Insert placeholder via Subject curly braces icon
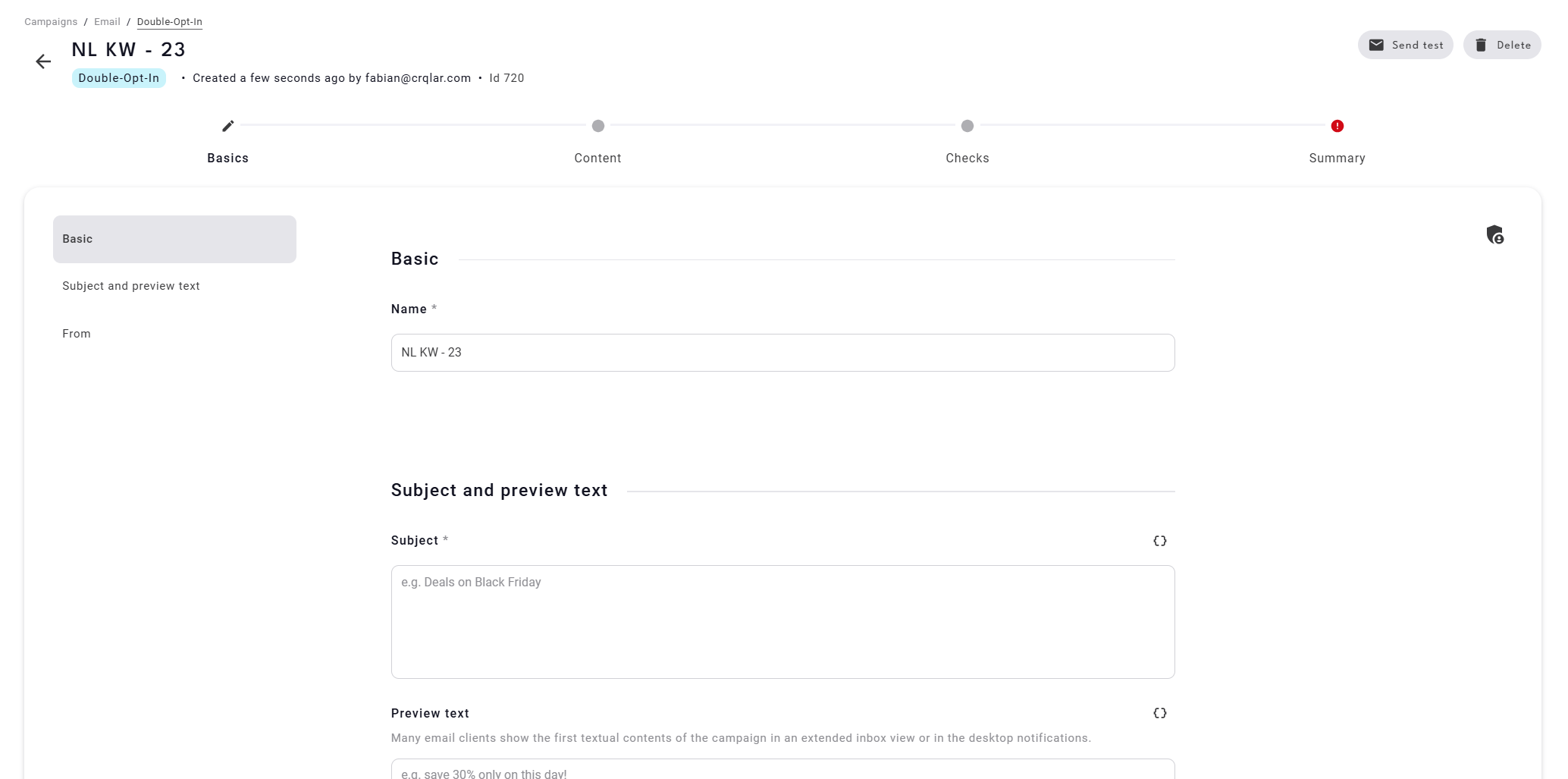The image size is (1568, 779). (x=1160, y=541)
